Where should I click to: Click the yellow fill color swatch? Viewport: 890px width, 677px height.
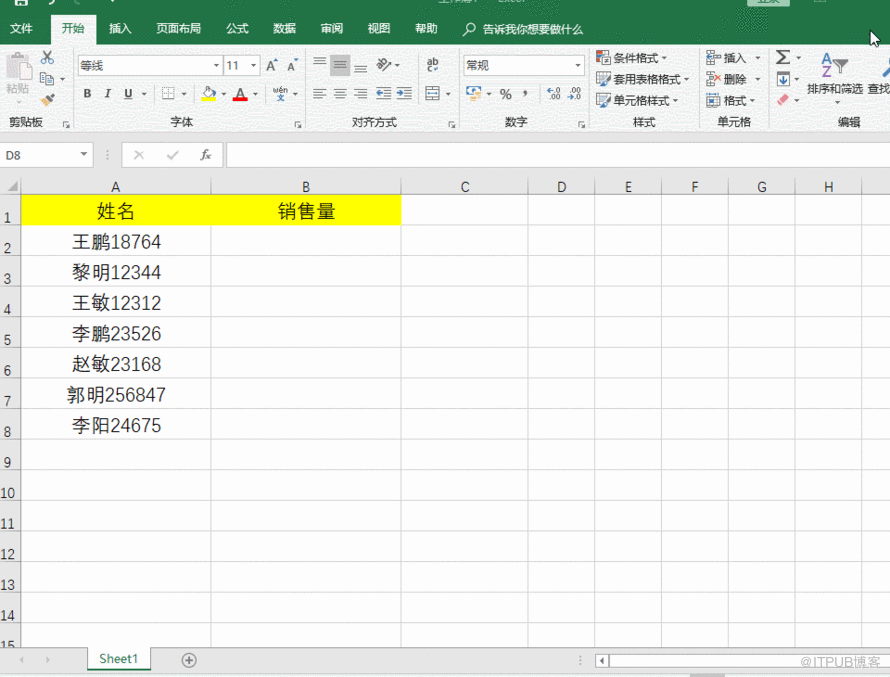pos(208,94)
